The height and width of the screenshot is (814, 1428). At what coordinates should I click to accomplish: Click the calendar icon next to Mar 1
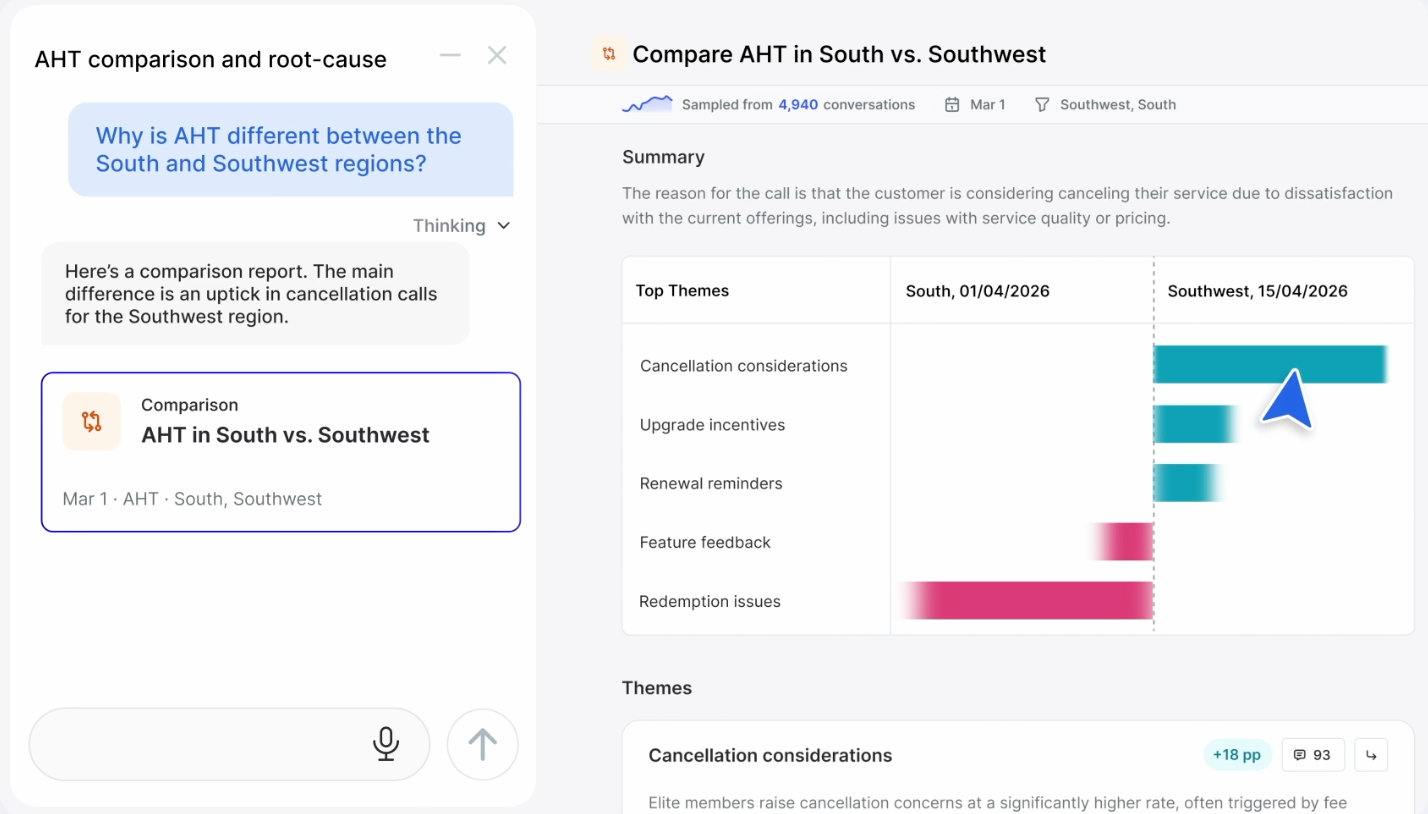(952, 104)
